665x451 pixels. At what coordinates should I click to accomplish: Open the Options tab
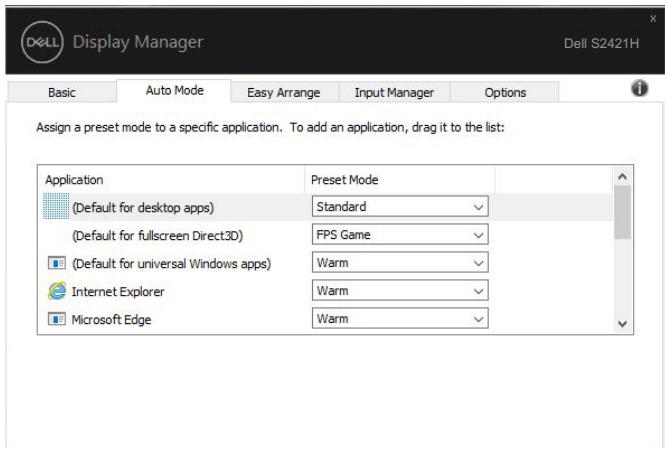[x=505, y=92]
